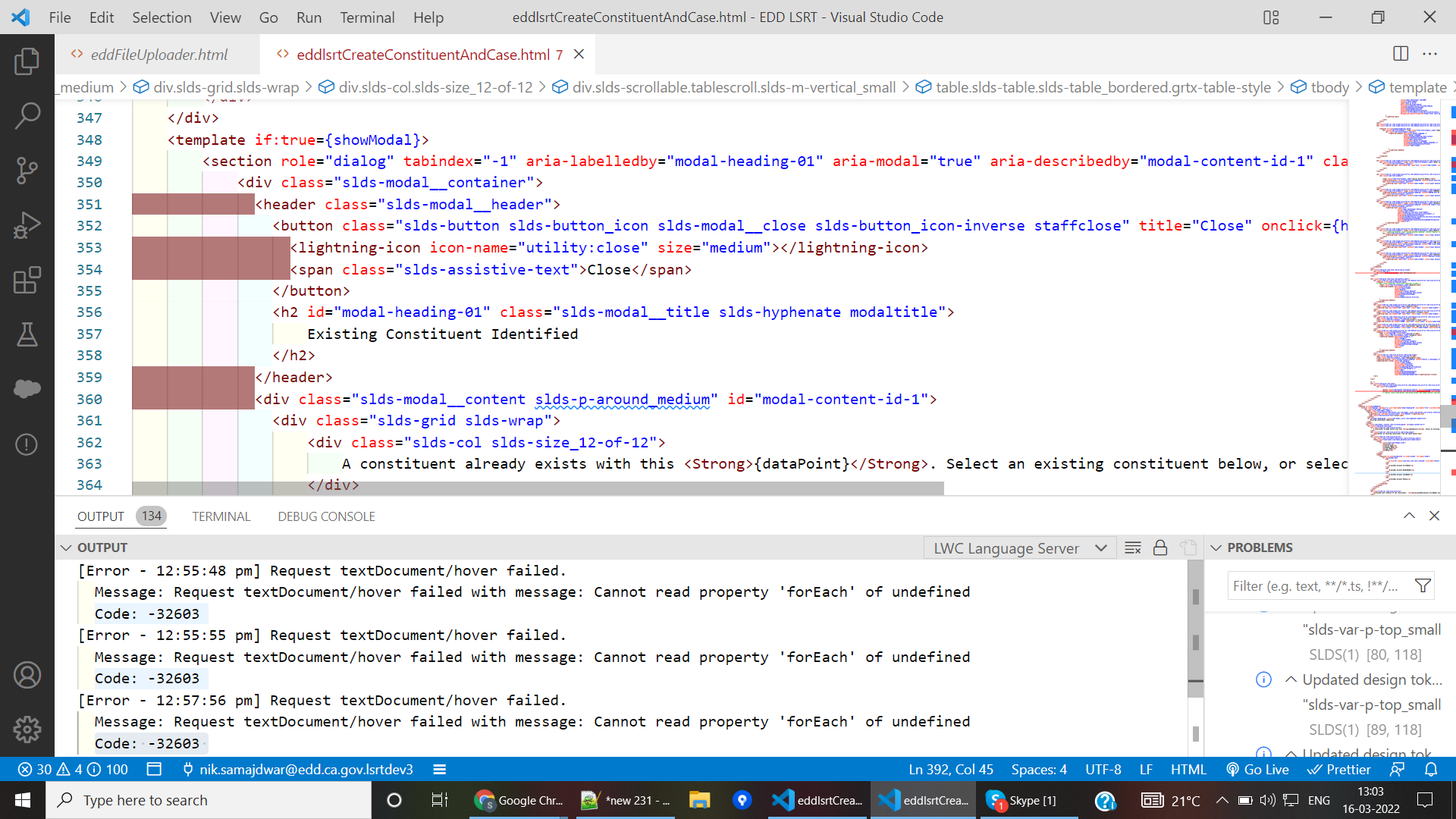Open Settings gear in activity bar
Viewport: 1456px width, 819px height.
27,730
